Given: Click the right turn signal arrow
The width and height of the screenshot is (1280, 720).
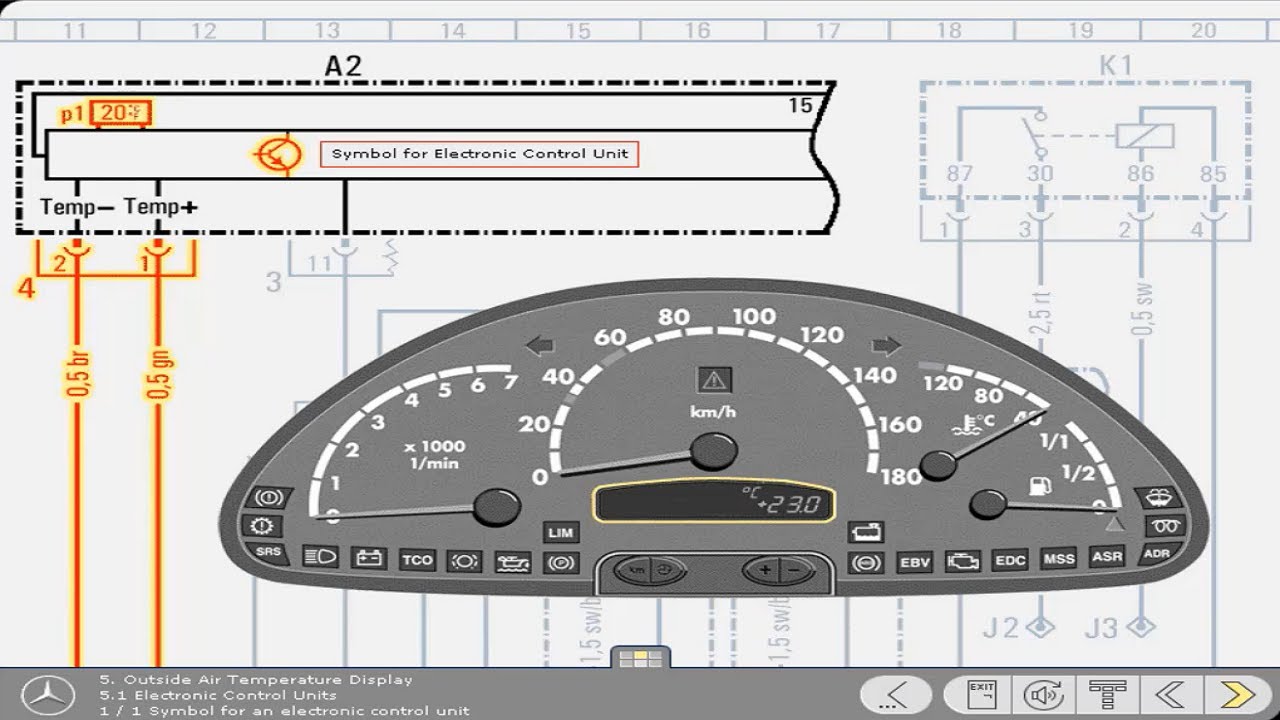Looking at the screenshot, I should 887,347.
